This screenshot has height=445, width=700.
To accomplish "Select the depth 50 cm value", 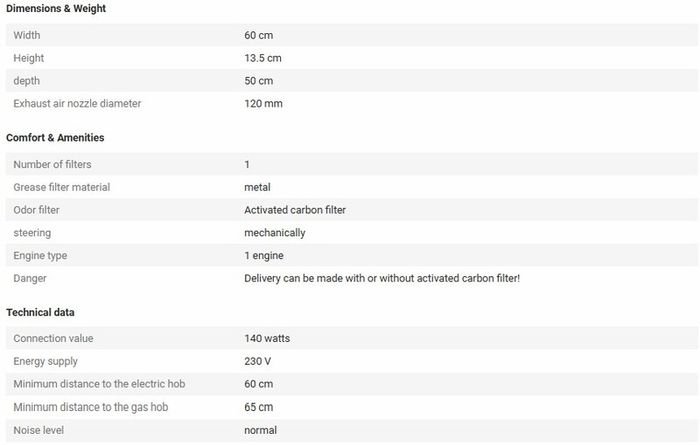I will (258, 81).
